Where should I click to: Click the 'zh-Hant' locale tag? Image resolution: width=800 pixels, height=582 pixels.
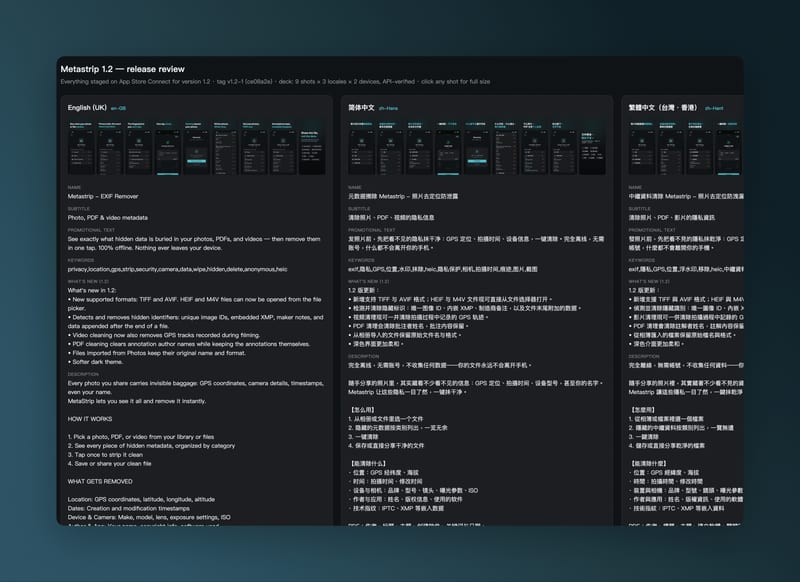tap(714, 108)
